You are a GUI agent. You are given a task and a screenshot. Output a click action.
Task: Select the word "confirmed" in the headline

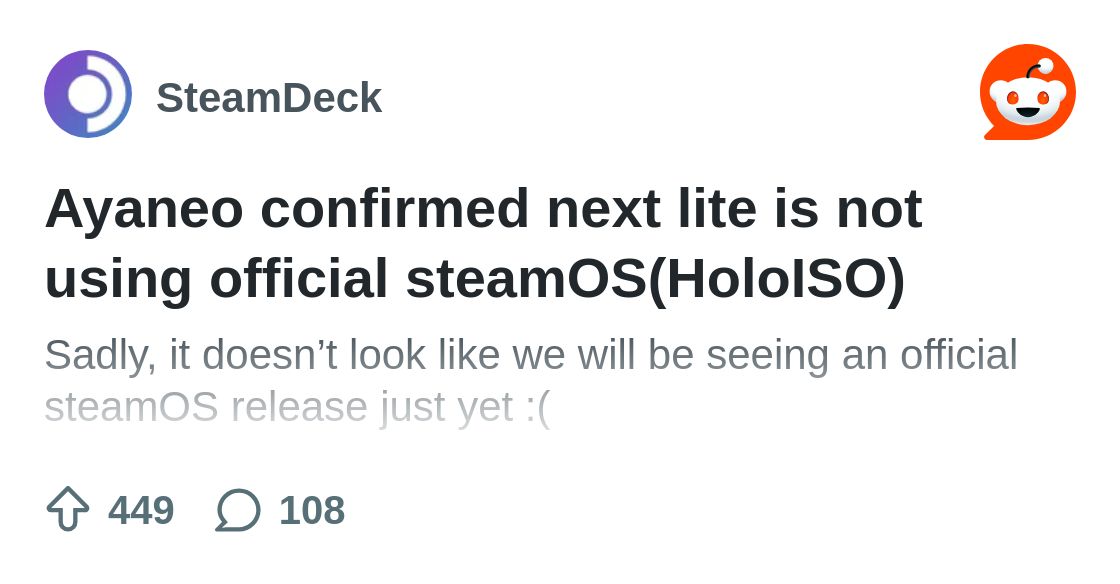point(395,208)
